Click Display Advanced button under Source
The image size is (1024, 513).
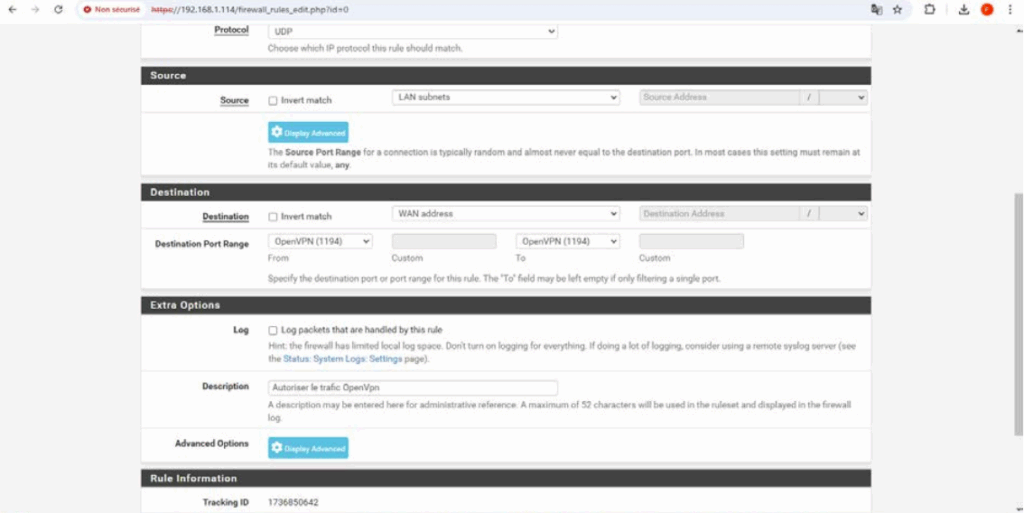click(308, 132)
